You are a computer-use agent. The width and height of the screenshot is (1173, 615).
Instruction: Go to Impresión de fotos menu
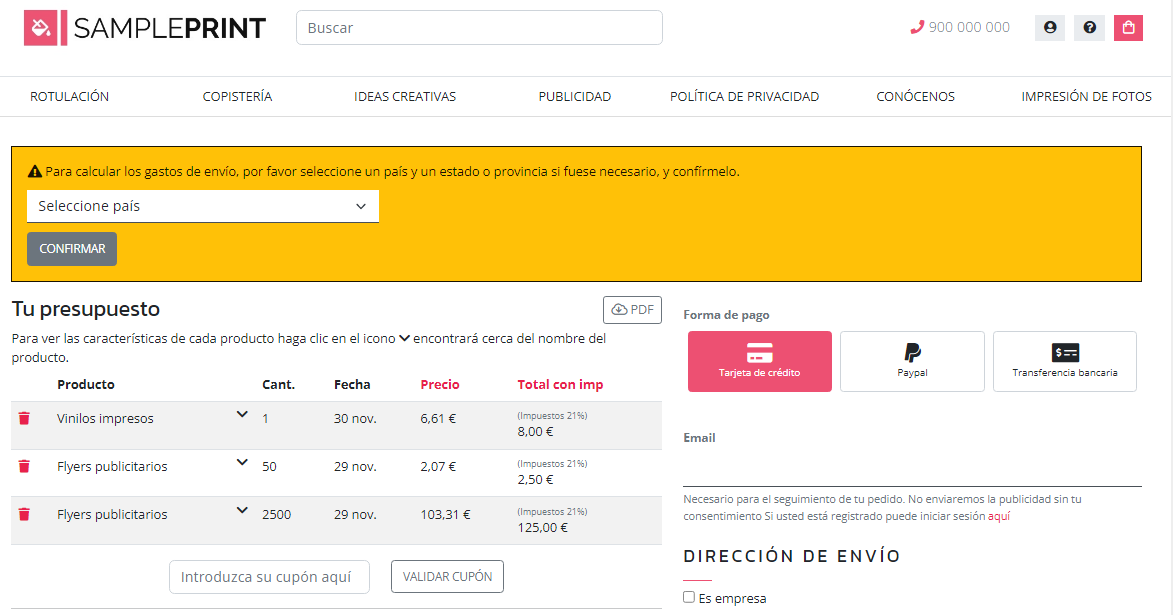click(x=1086, y=97)
